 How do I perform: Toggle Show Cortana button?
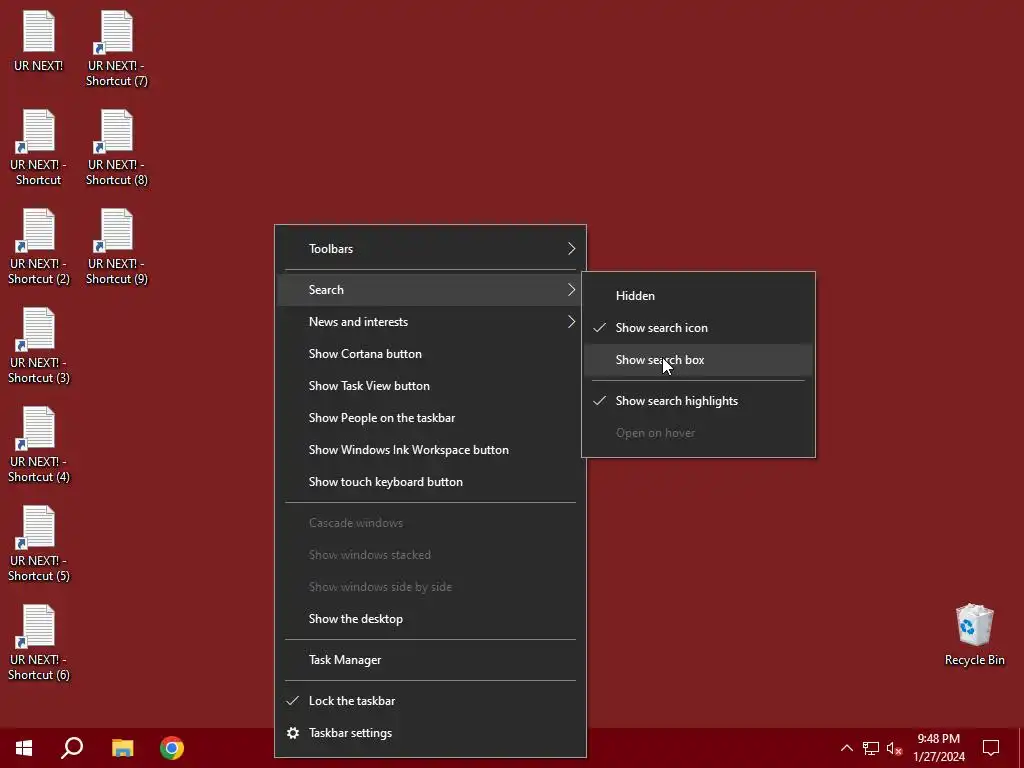(430, 354)
